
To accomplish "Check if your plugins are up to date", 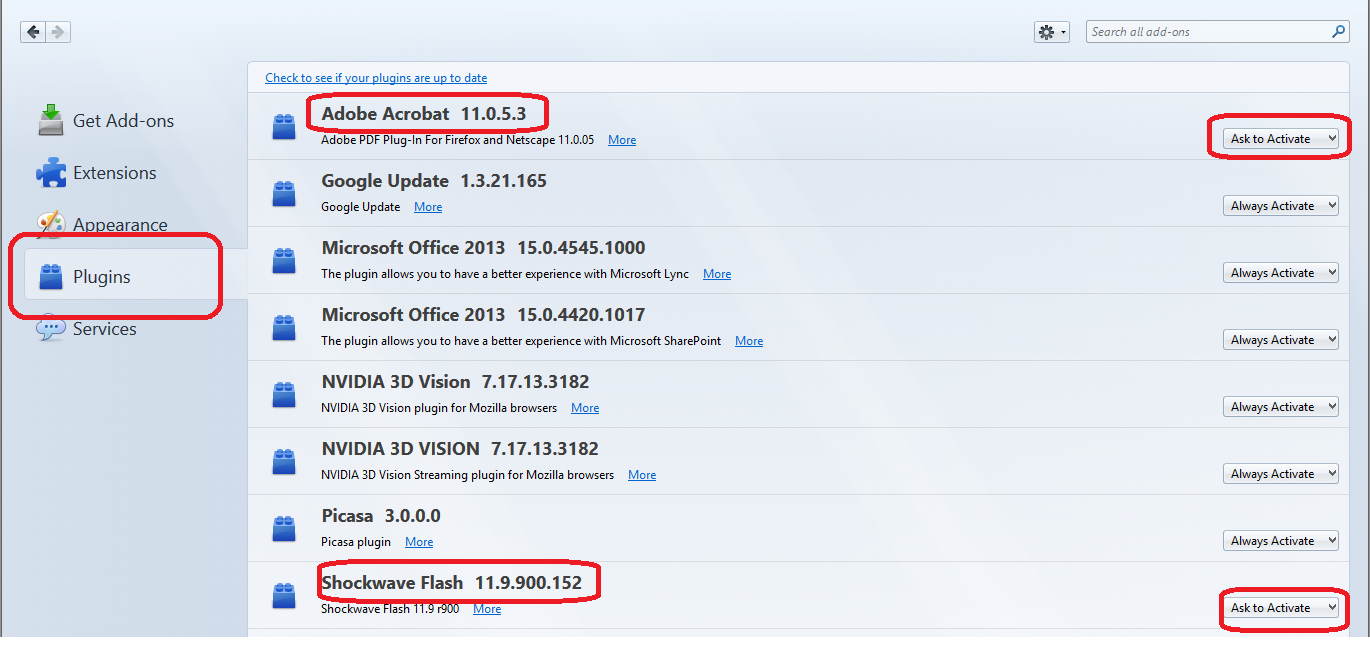I will click(x=376, y=78).
